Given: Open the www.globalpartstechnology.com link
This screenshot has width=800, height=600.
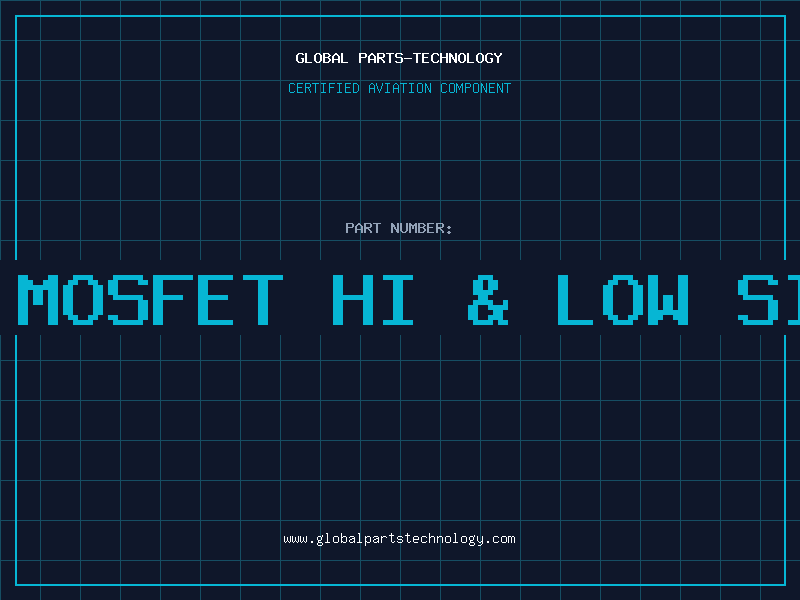Looking at the screenshot, I should 399,539.
